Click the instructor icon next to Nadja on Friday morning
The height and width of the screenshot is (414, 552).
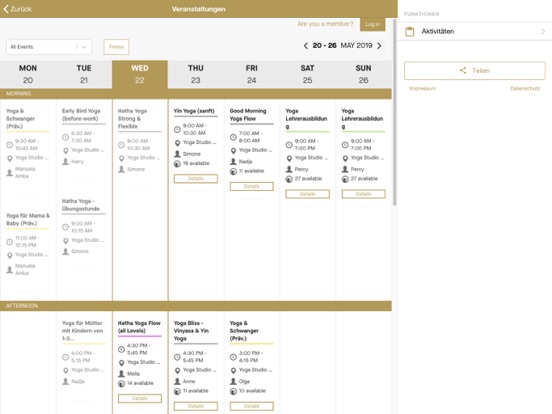point(233,162)
